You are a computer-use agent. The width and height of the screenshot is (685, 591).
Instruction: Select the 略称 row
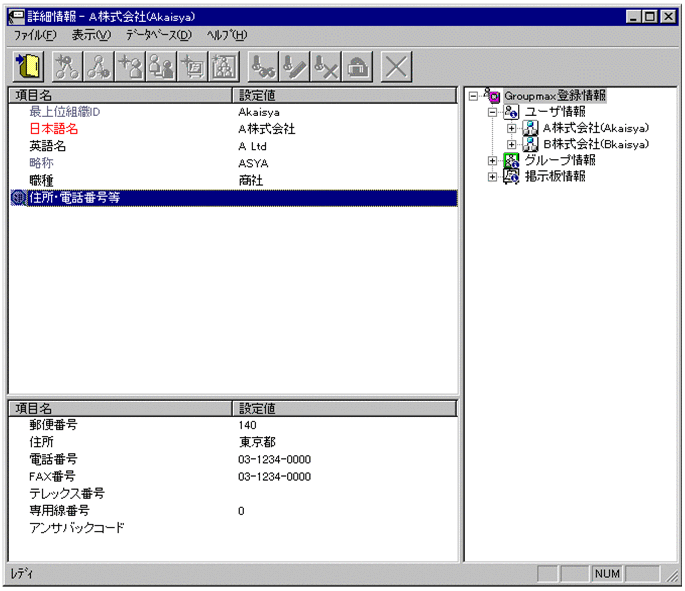point(233,163)
